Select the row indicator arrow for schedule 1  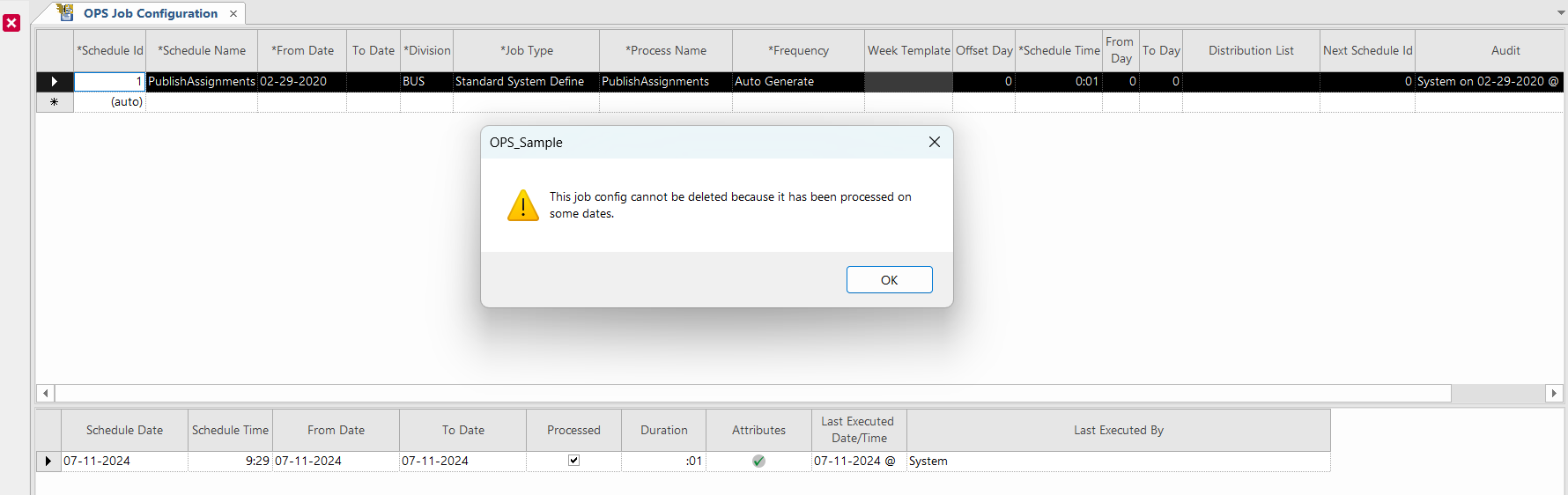(x=55, y=81)
